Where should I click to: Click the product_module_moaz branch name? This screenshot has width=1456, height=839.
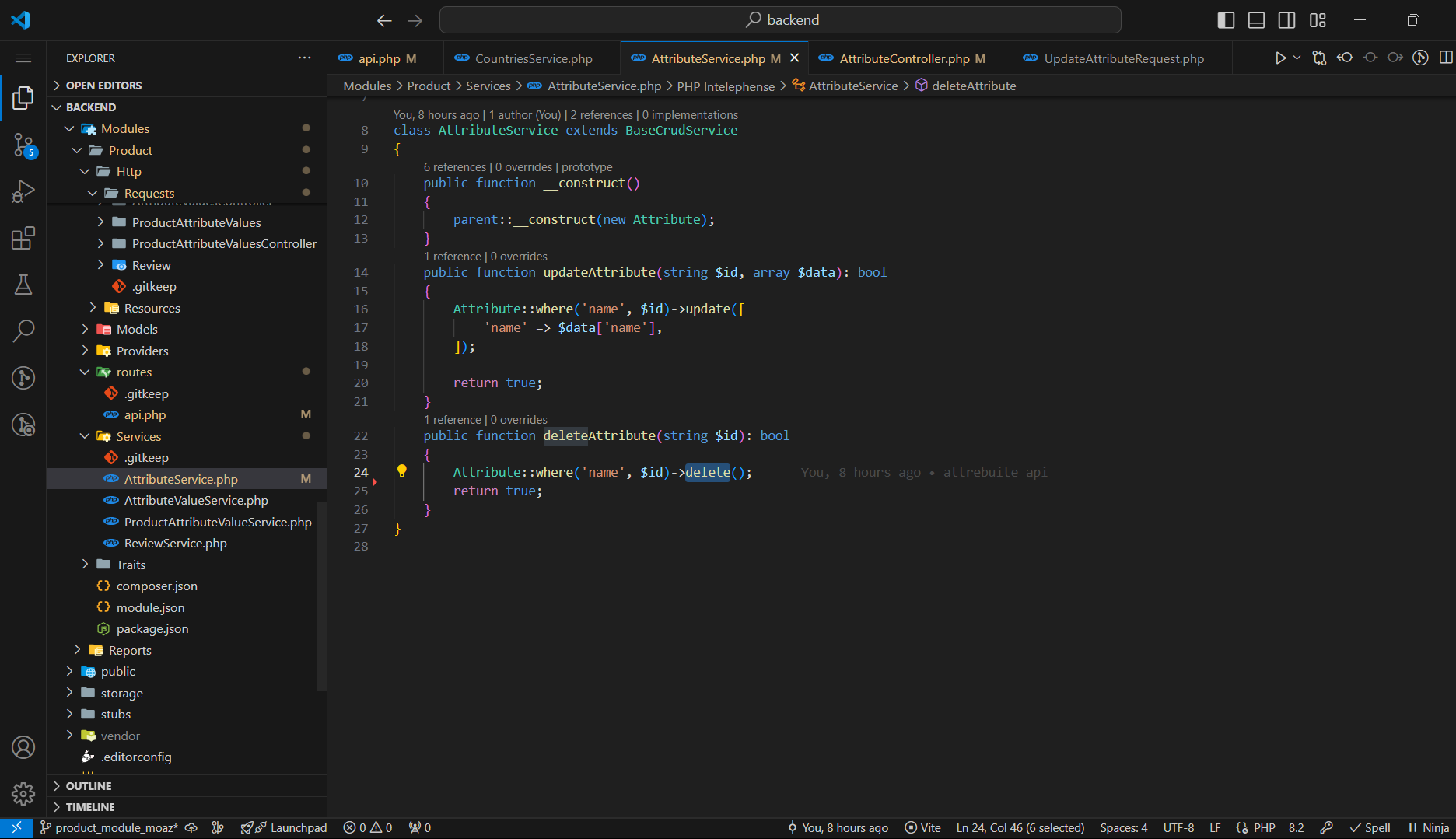click(x=116, y=828)
